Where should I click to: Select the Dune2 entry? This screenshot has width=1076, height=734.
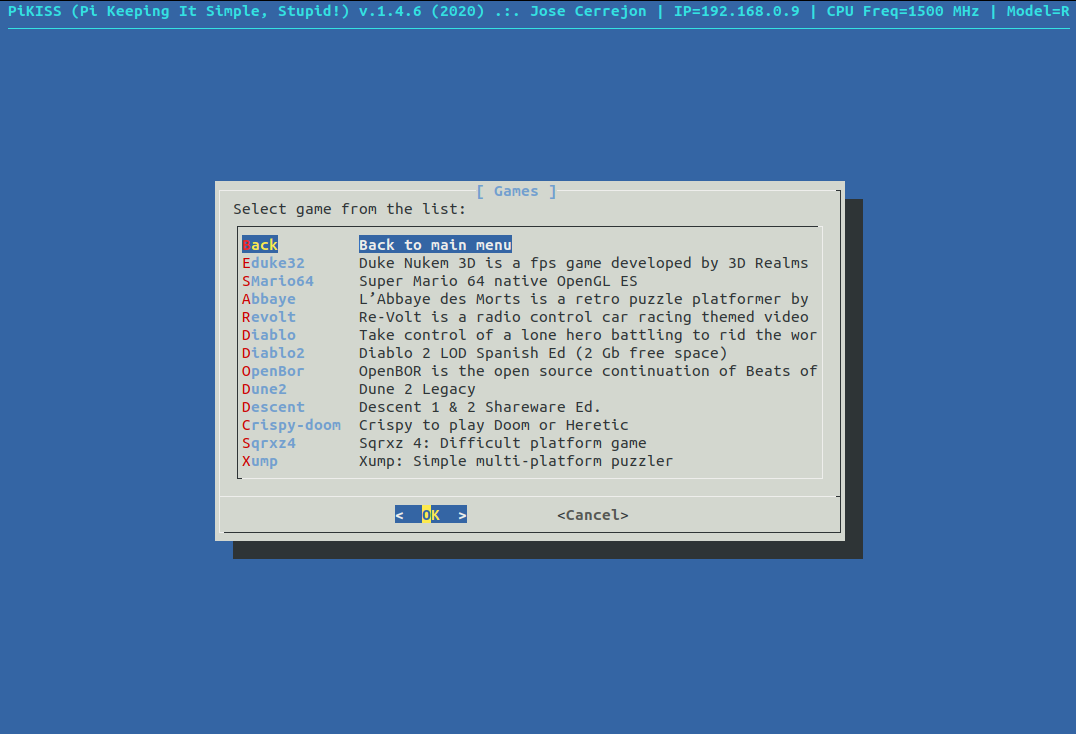click(264, 389)
